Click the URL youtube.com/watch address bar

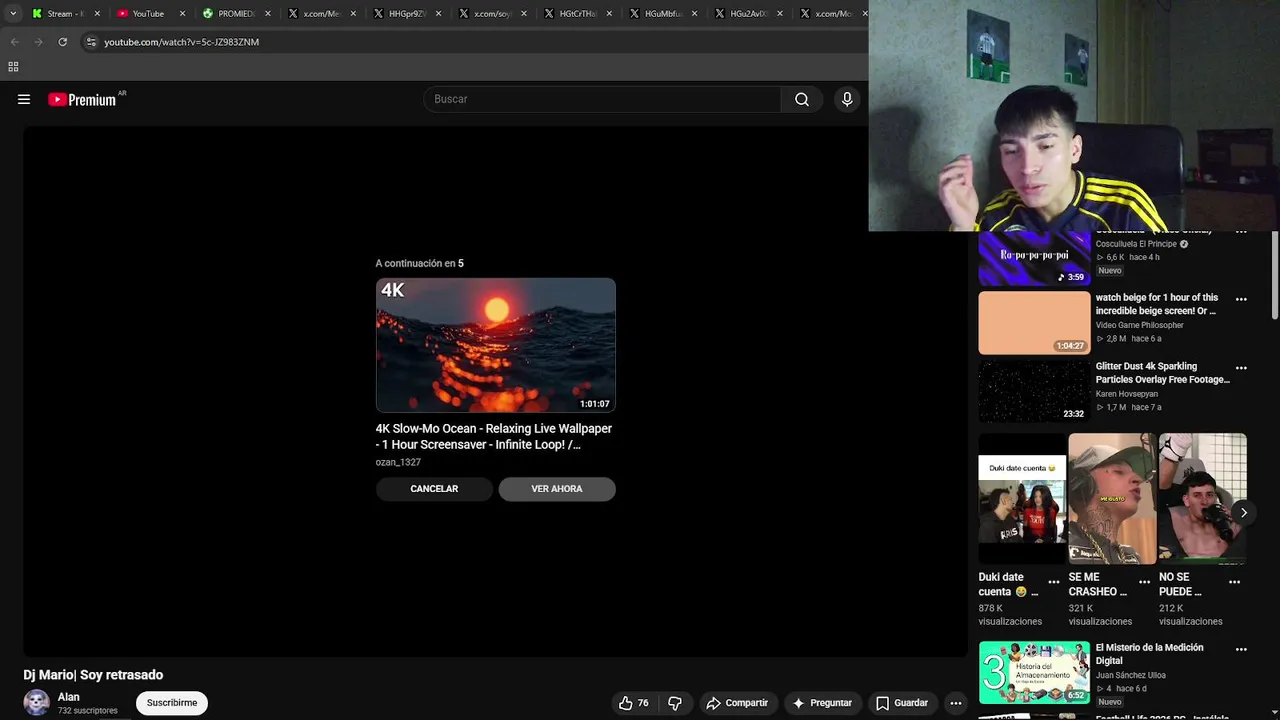181,42
